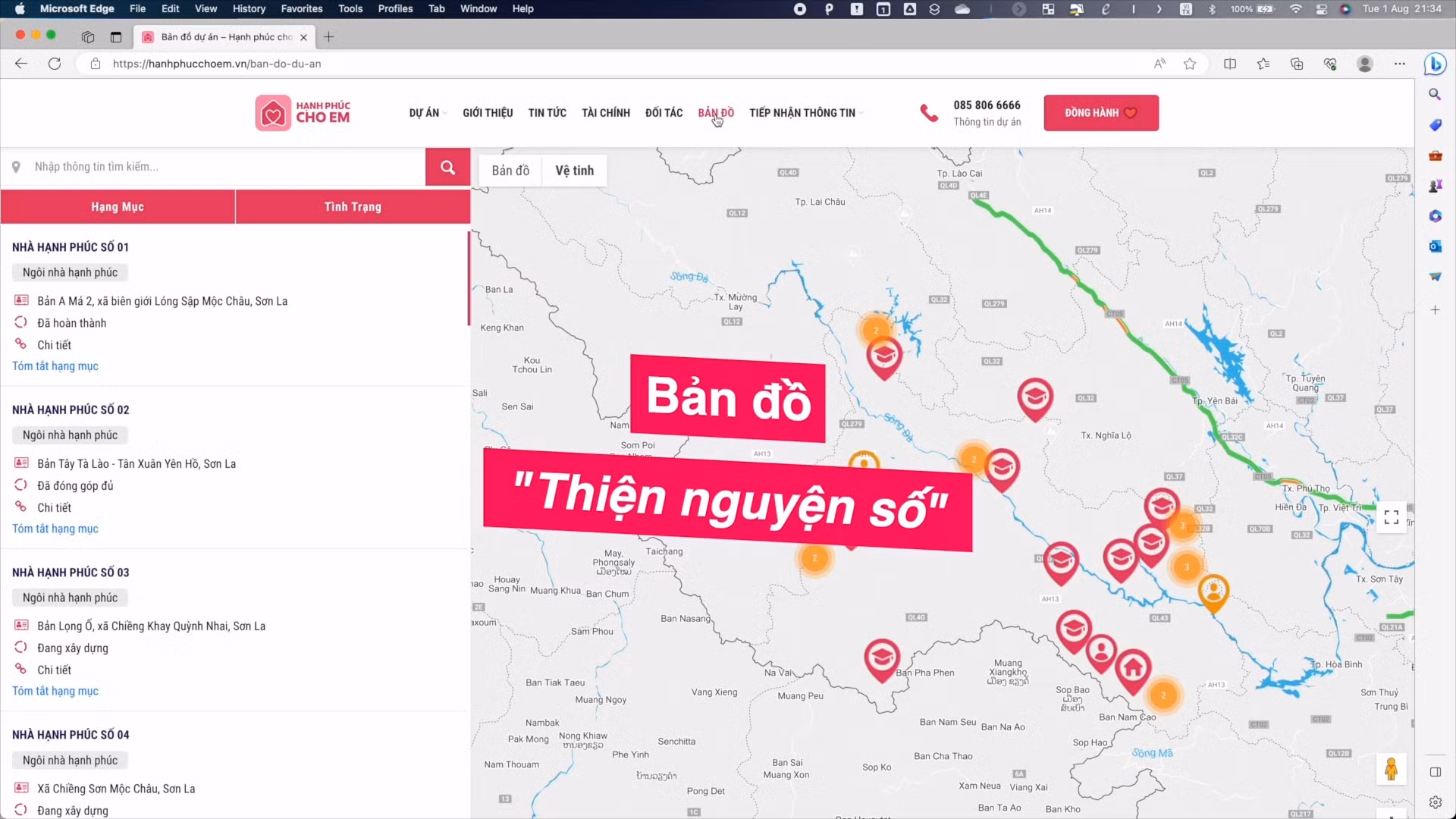Screen dimensions: 1456x819
Task: Open Chi tiết for Nhà Hạnh Phúc Số 03
Action: pyautogui.click(x=54, y=670)
